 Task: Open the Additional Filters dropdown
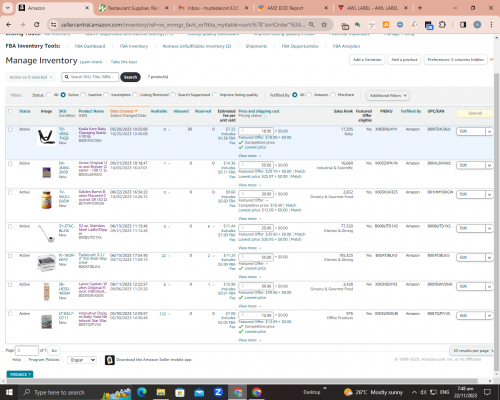388,95
